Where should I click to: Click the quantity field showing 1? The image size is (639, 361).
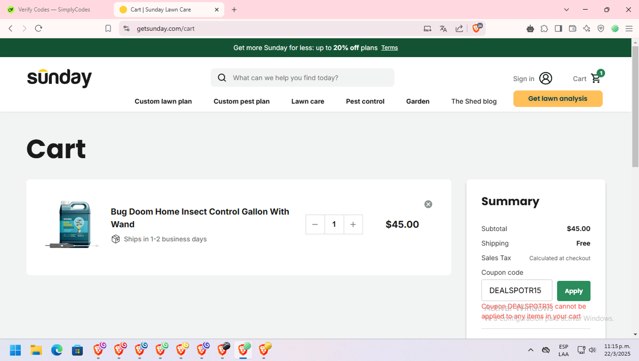click(334, 225)
